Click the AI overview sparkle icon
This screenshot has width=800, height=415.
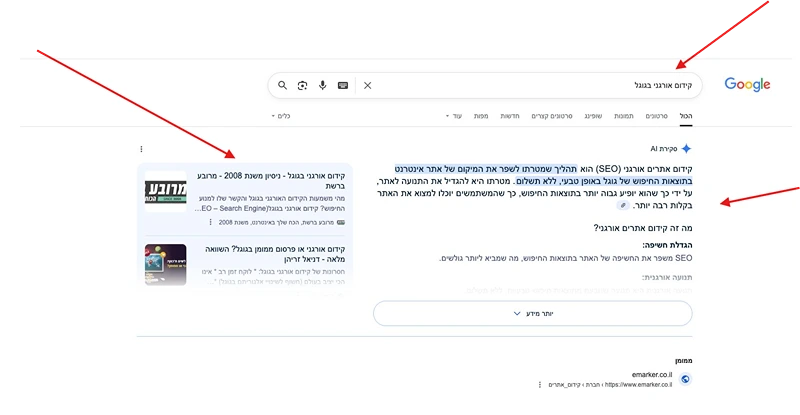click(687, 149)
